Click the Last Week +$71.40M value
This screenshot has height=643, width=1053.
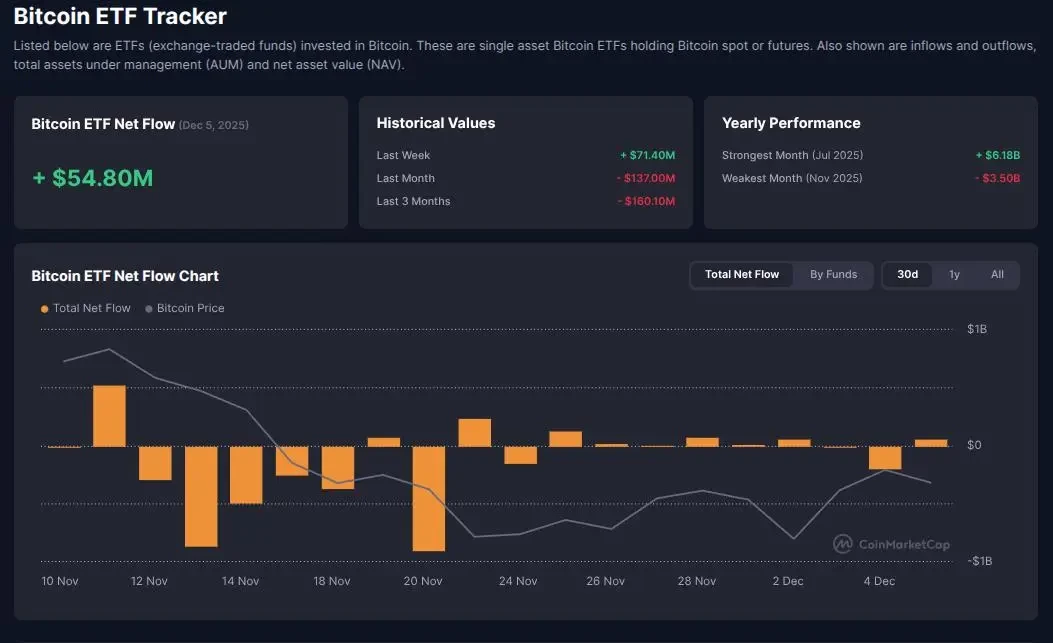[x=648, y=155]
